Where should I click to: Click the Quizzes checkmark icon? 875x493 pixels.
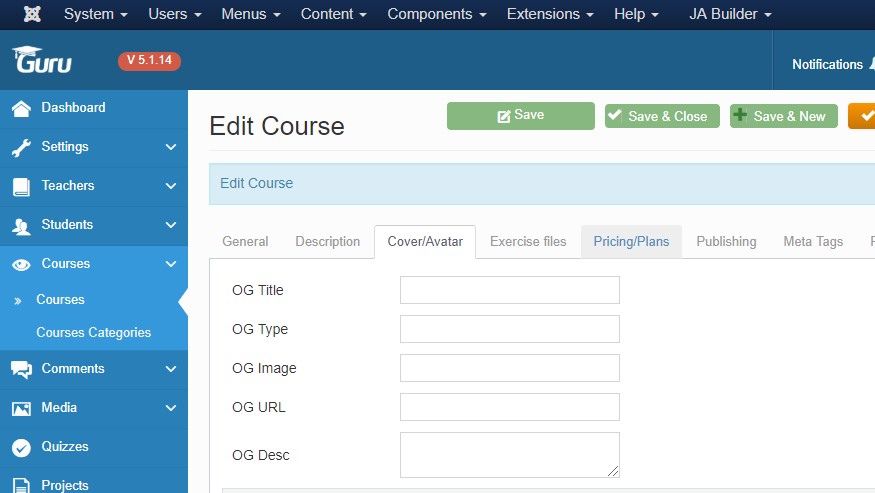[x=21, y=447]
